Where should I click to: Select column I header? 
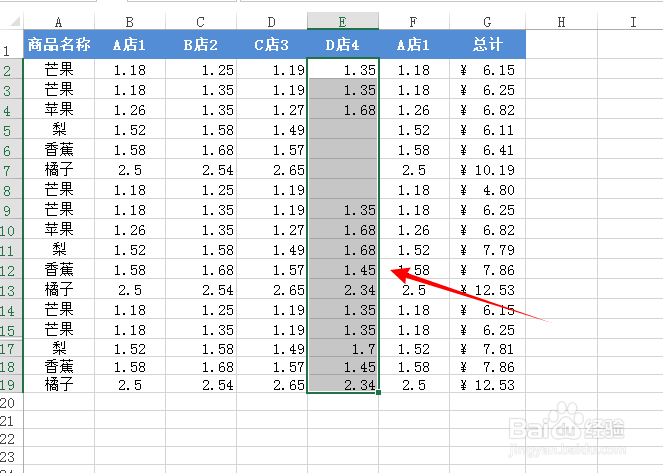[x=633, y=22]
